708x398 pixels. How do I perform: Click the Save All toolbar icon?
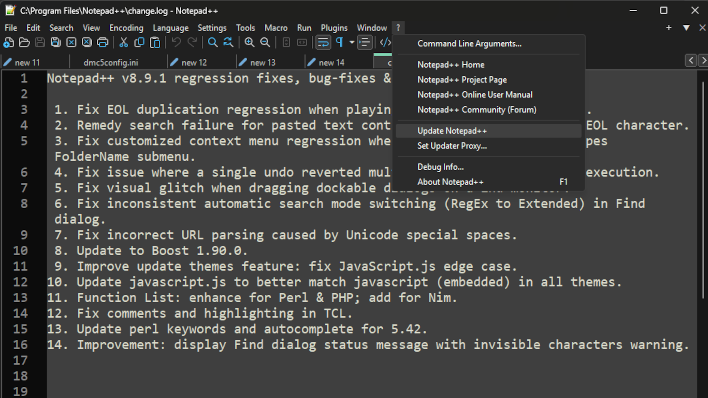tap(56, 42)
